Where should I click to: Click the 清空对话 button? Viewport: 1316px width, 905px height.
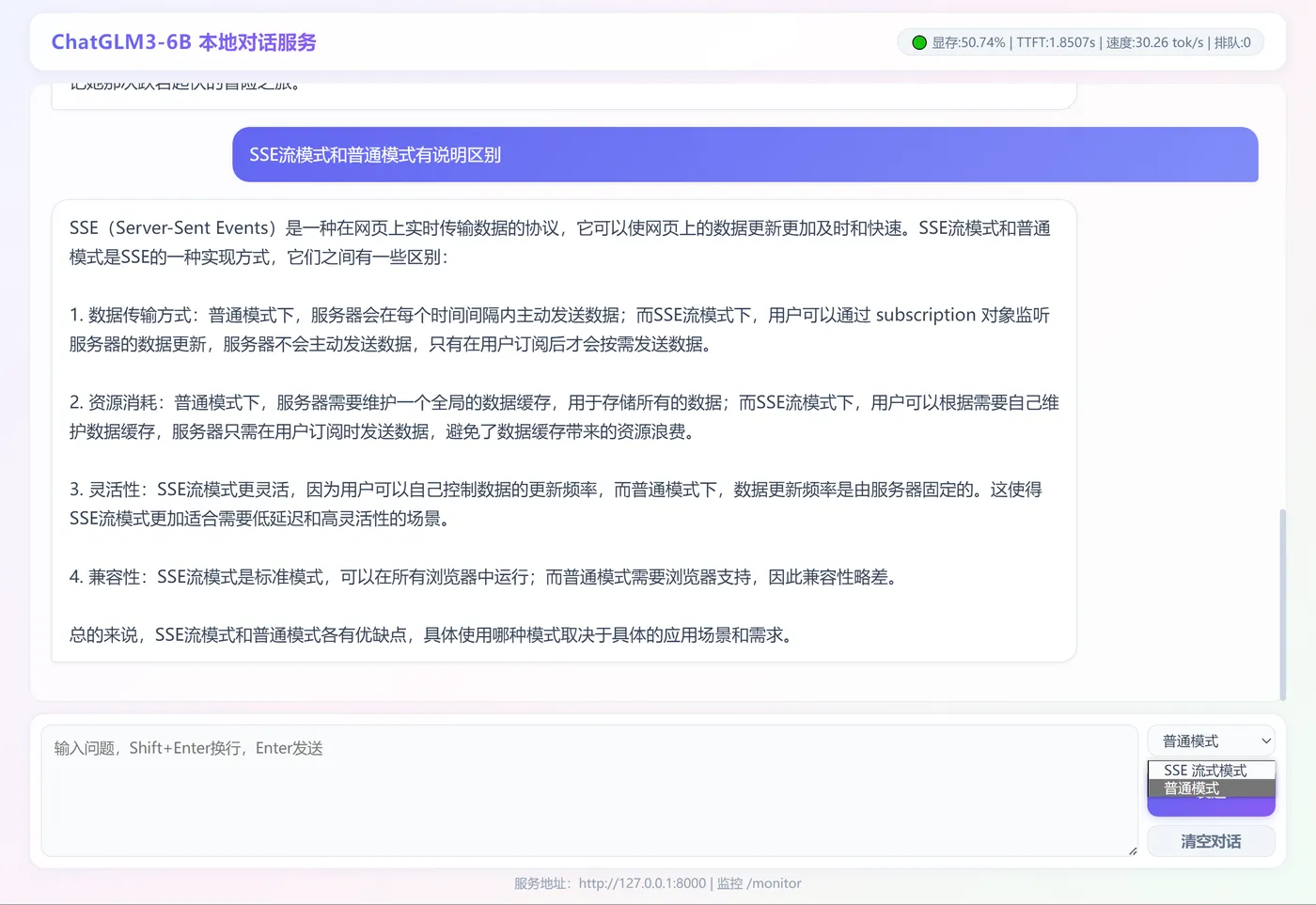pyautogui.click(x=1211, y=841)
